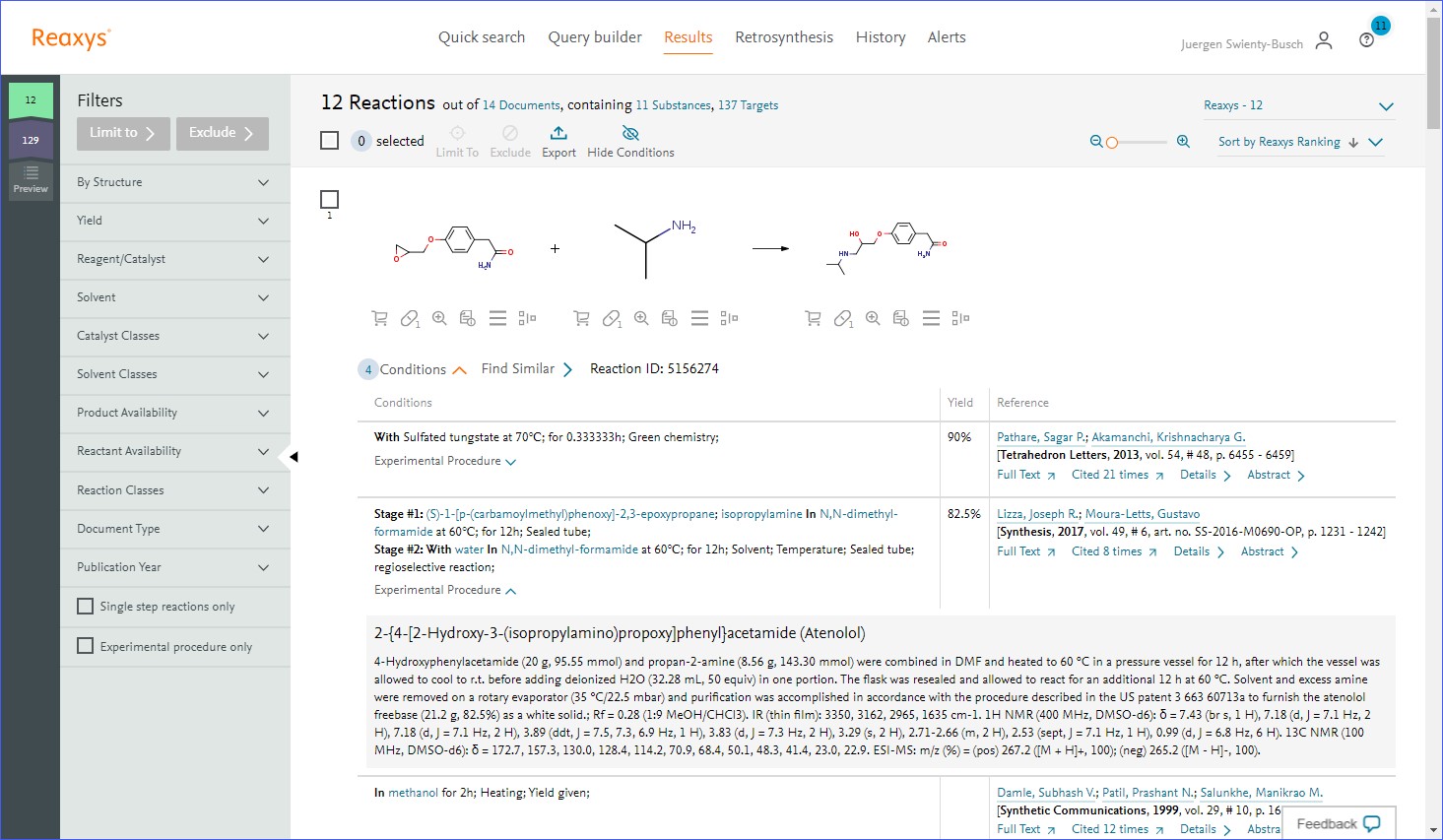Screen dimensions: 1443x840
Task: Open the Sort by Reaxys Ranking dropdown
Action: 1299,142
